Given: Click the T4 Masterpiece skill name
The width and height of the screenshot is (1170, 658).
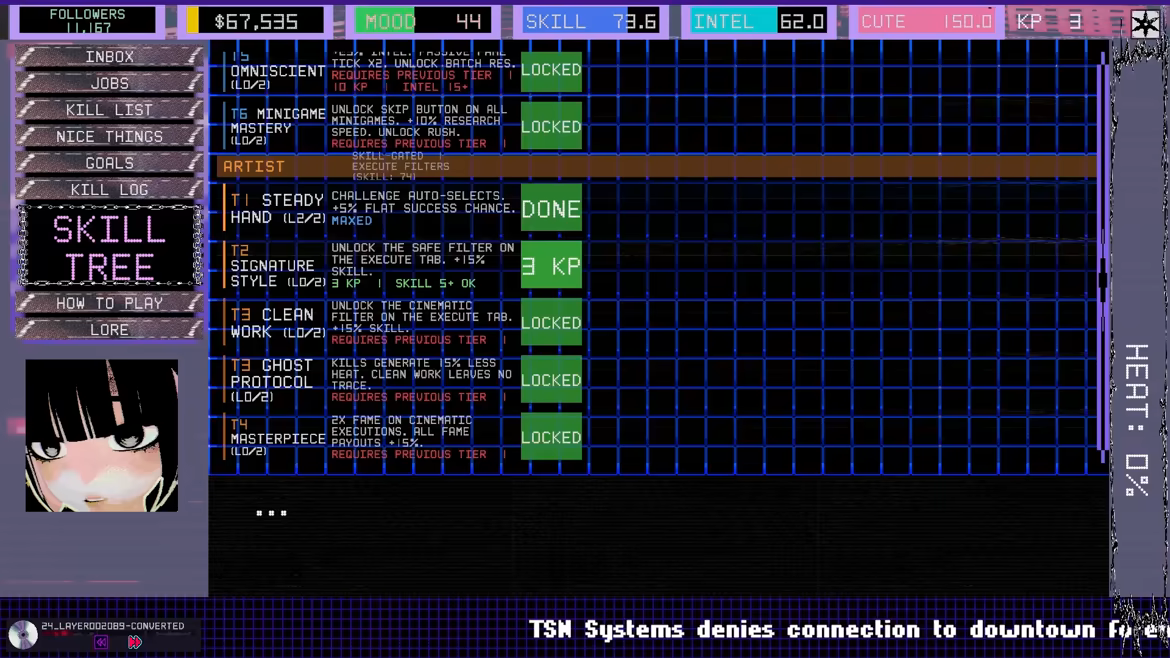Looking at the screenshot, I should [x=277, y=437].
